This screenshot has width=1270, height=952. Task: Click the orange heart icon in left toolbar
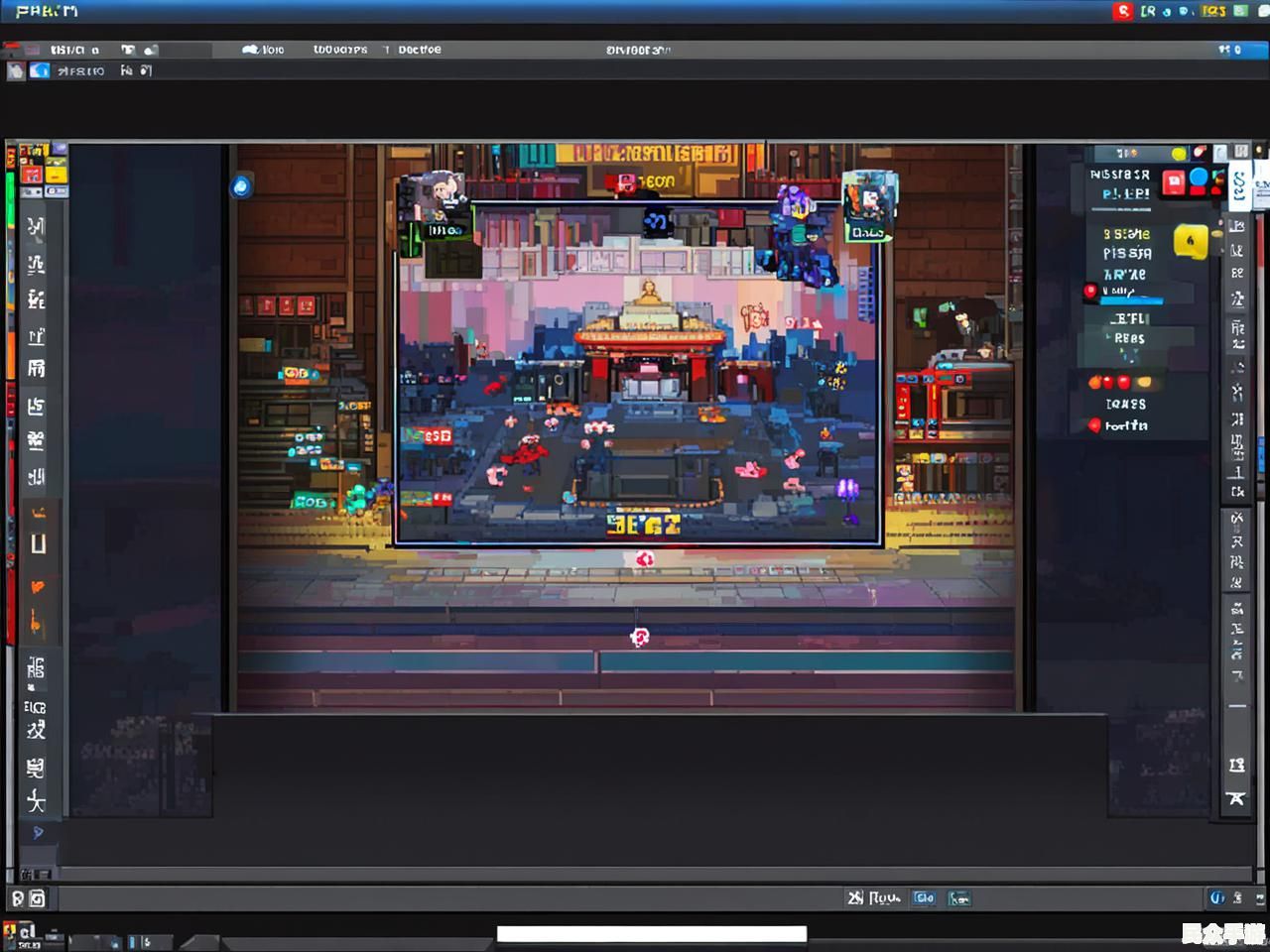point(37,586)
